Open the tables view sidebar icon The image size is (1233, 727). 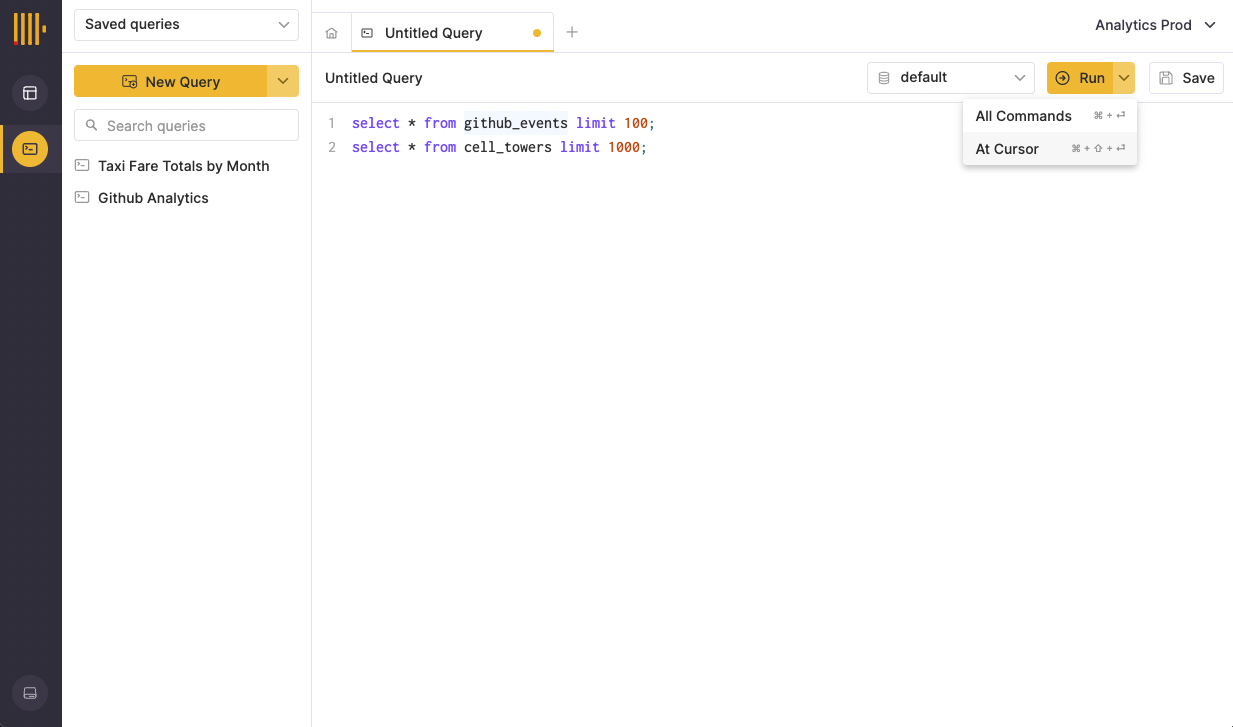pyautogui.click(x=30, y=93)
